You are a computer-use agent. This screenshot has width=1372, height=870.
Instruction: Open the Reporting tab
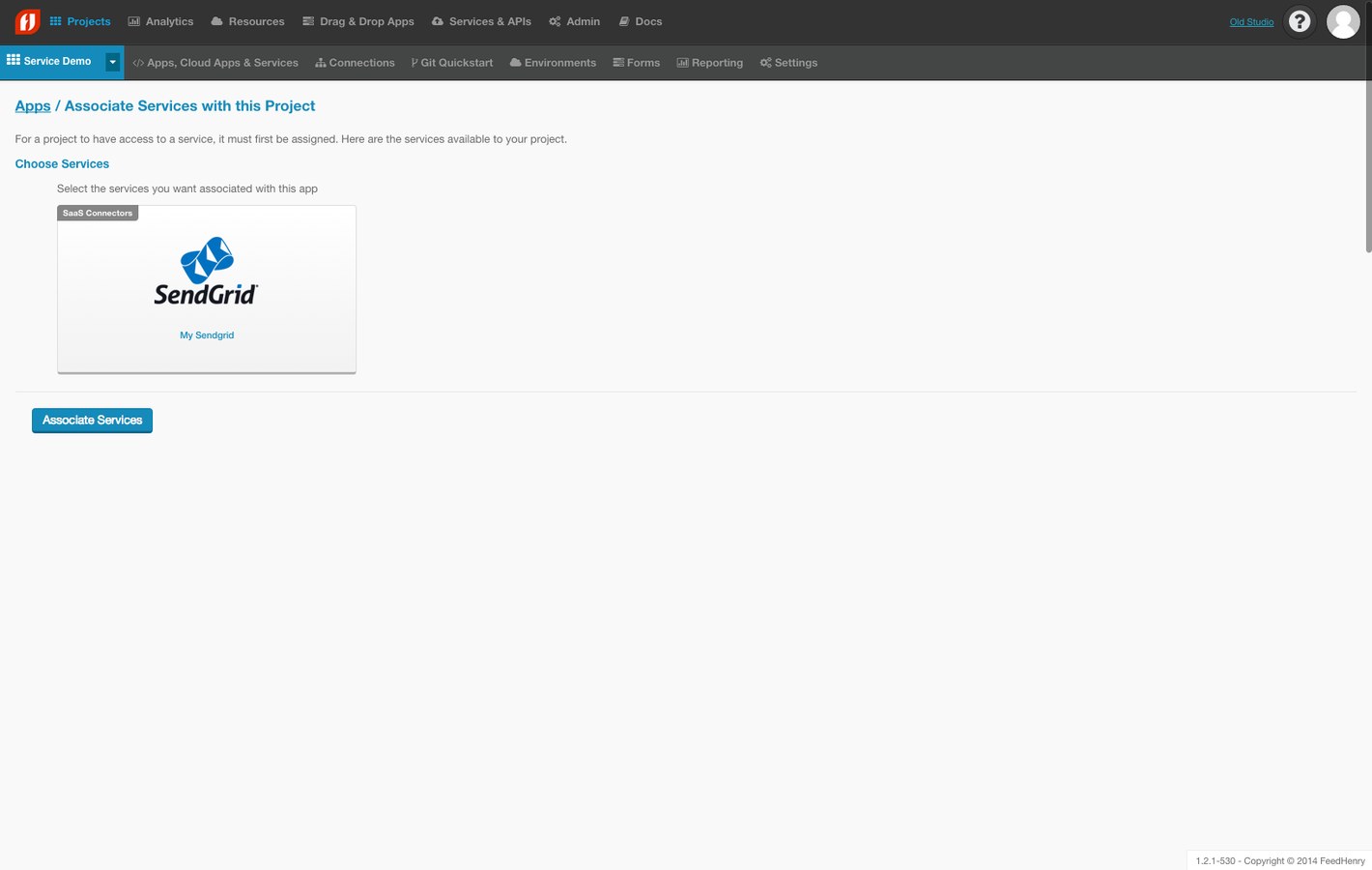(x=710, y=63)
